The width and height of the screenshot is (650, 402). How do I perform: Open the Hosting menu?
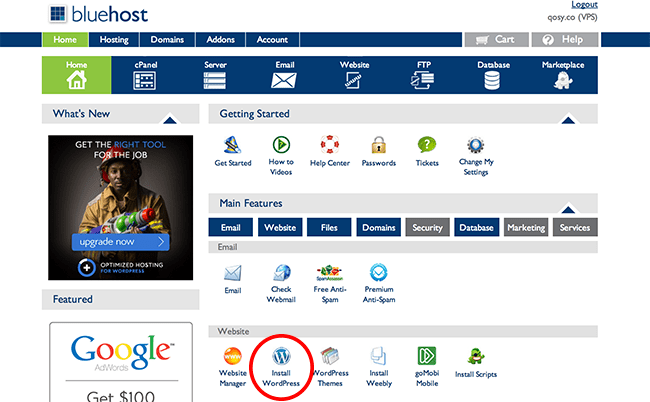(114, 40)
